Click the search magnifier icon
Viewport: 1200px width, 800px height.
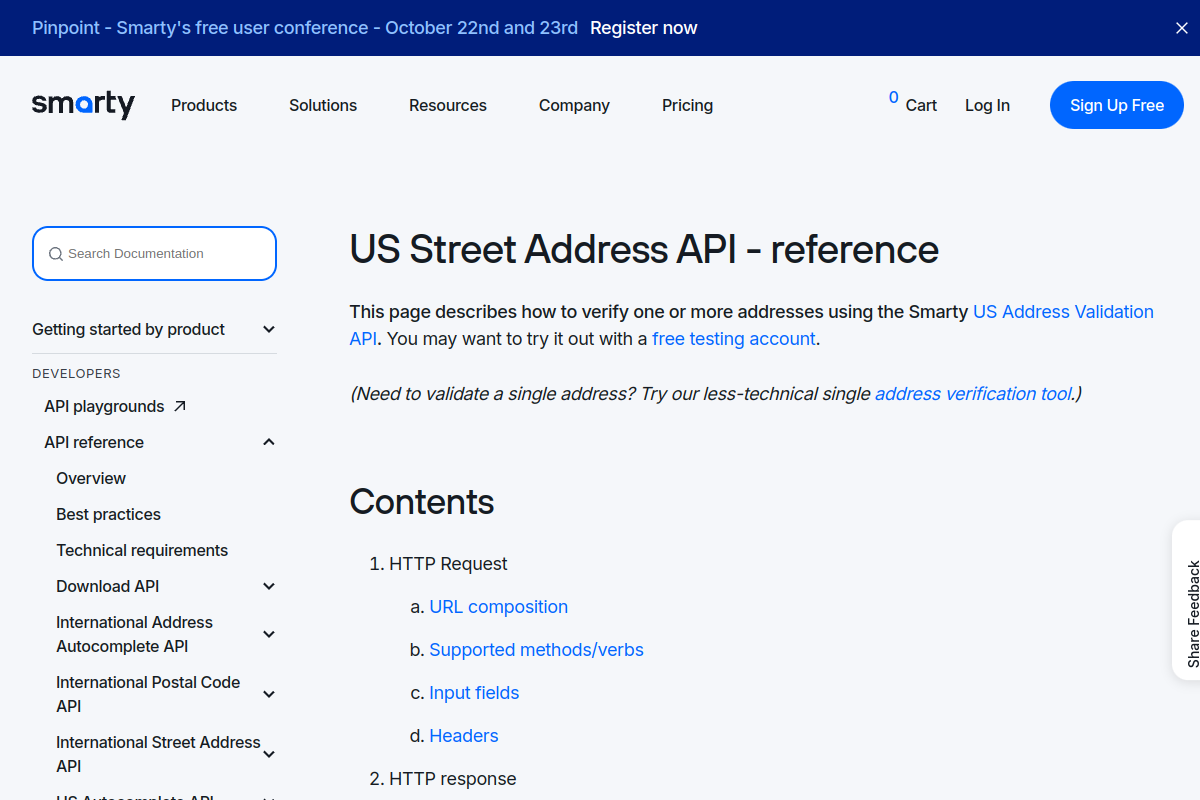pos(56,254)
